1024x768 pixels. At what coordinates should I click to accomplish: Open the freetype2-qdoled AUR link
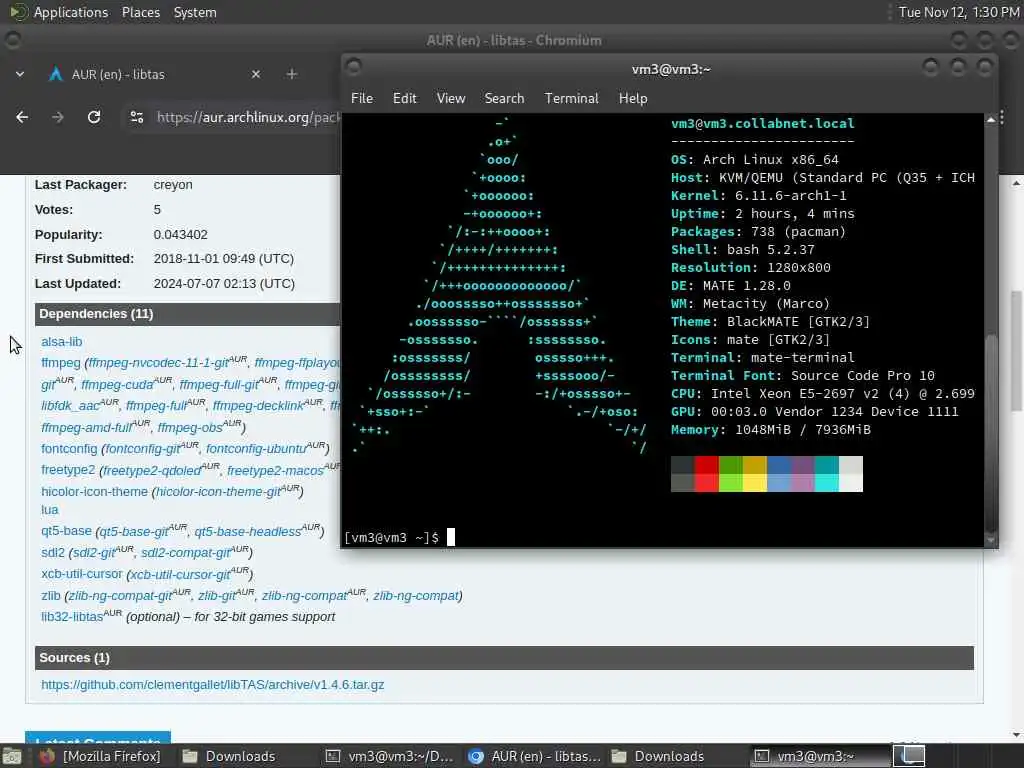(x=152, y=470)
